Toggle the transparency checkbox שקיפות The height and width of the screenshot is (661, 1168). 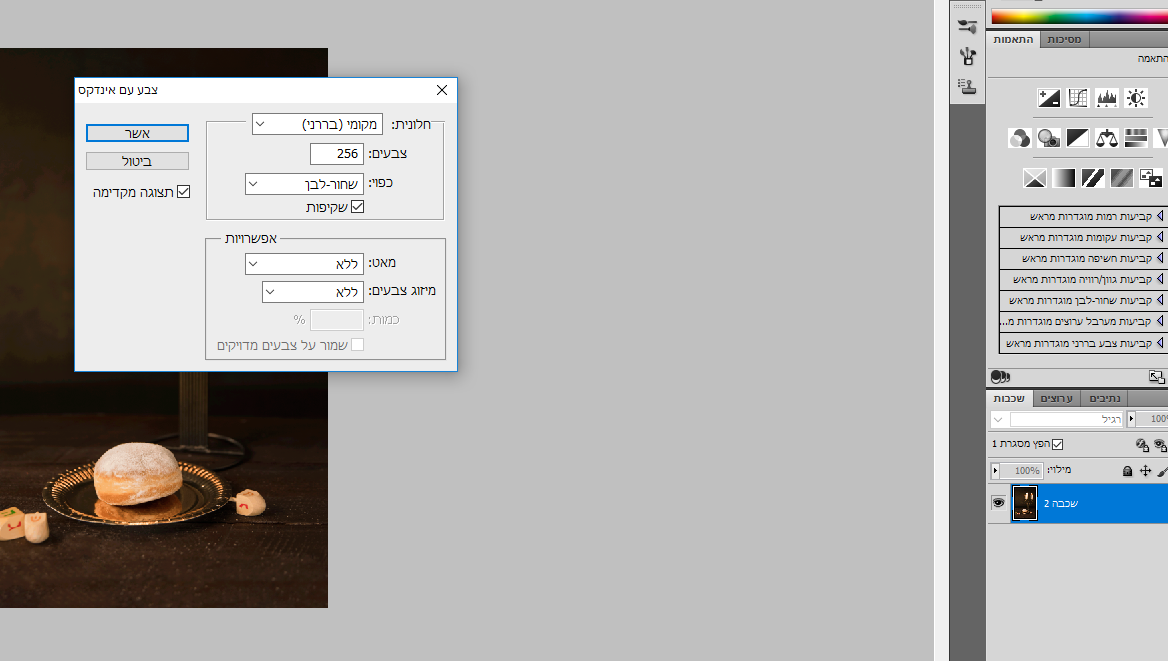point(358,206)
